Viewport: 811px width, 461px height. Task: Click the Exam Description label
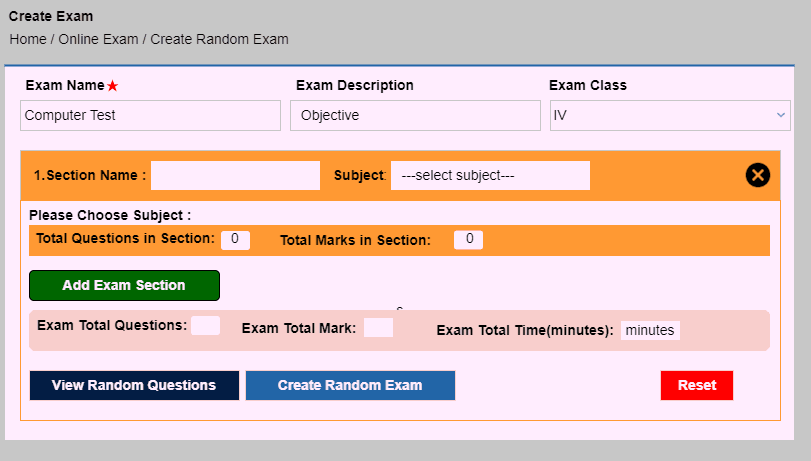[x=355, y=85]
